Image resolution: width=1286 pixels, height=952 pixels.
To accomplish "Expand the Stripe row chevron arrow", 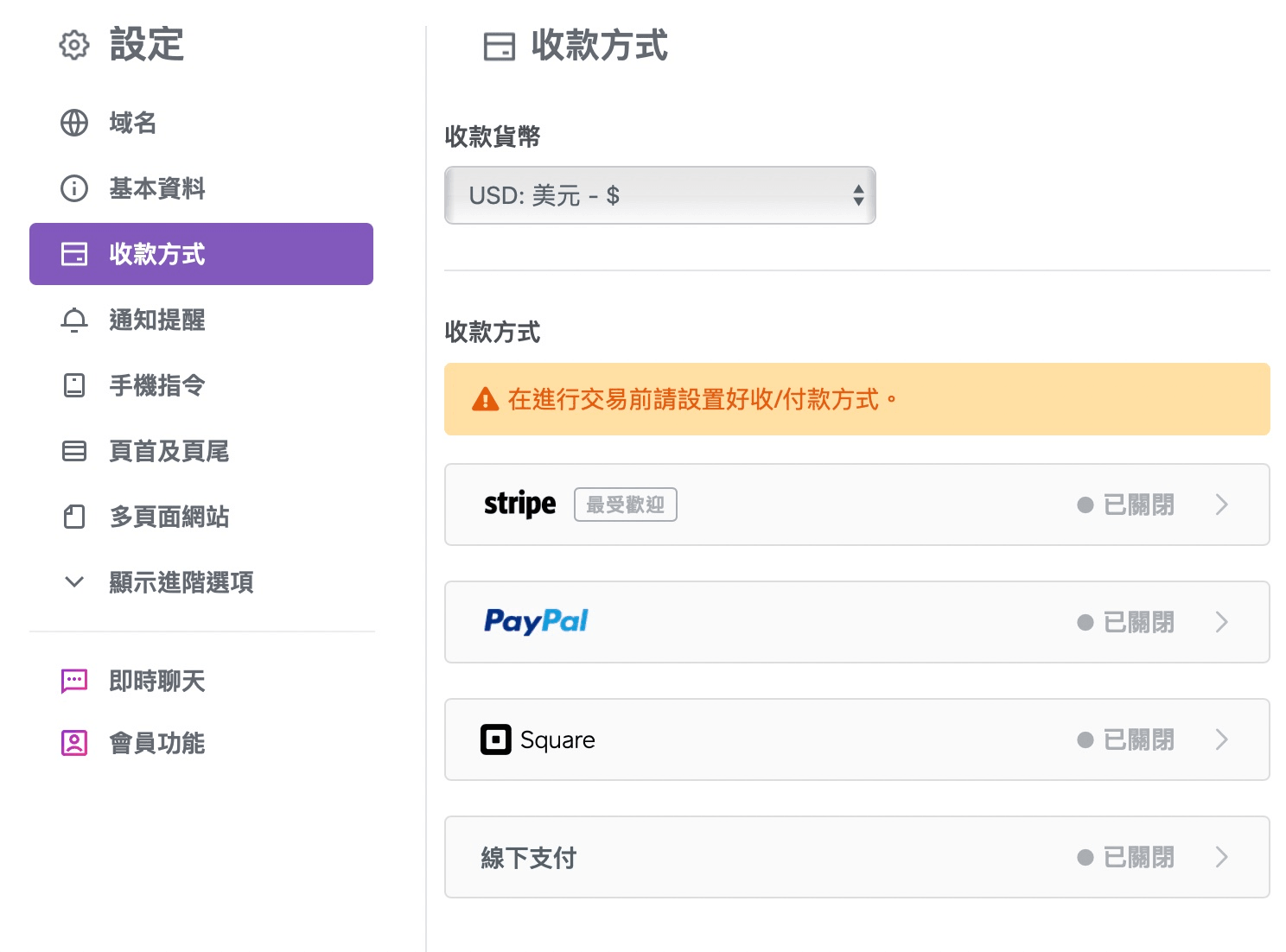I will point(1221,505).
